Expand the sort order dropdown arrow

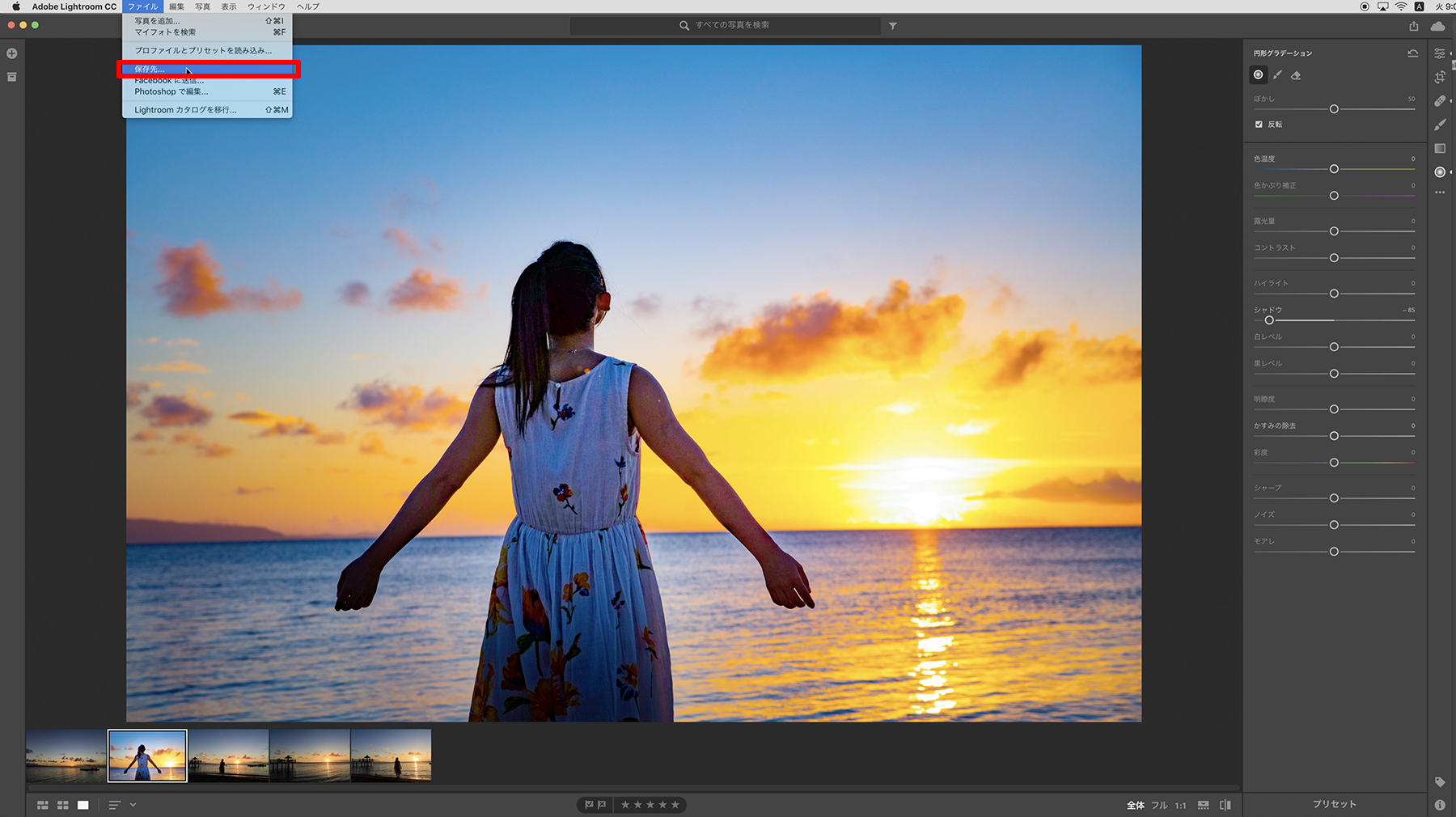[x=133, y=805]
